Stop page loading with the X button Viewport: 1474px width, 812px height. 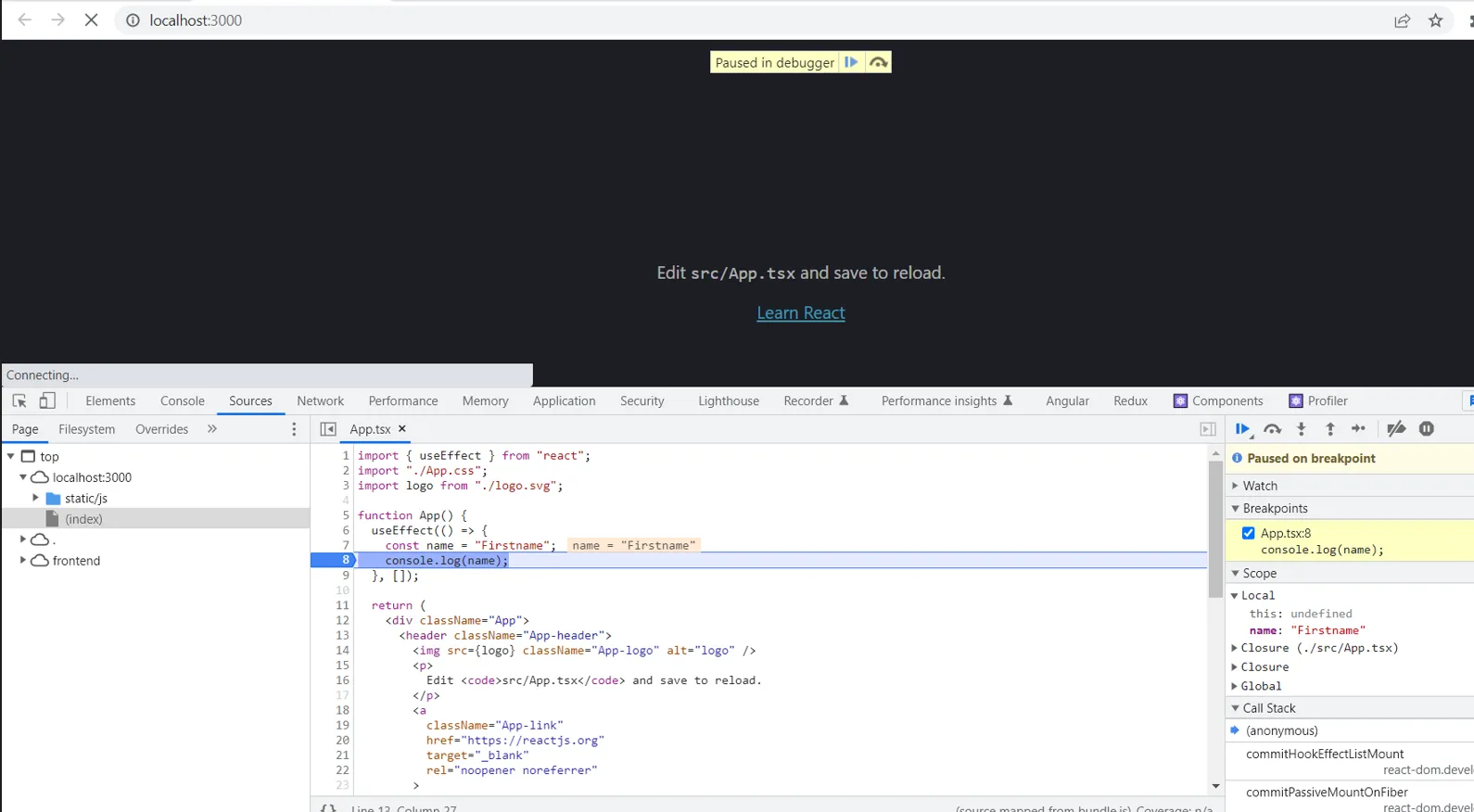91,19
